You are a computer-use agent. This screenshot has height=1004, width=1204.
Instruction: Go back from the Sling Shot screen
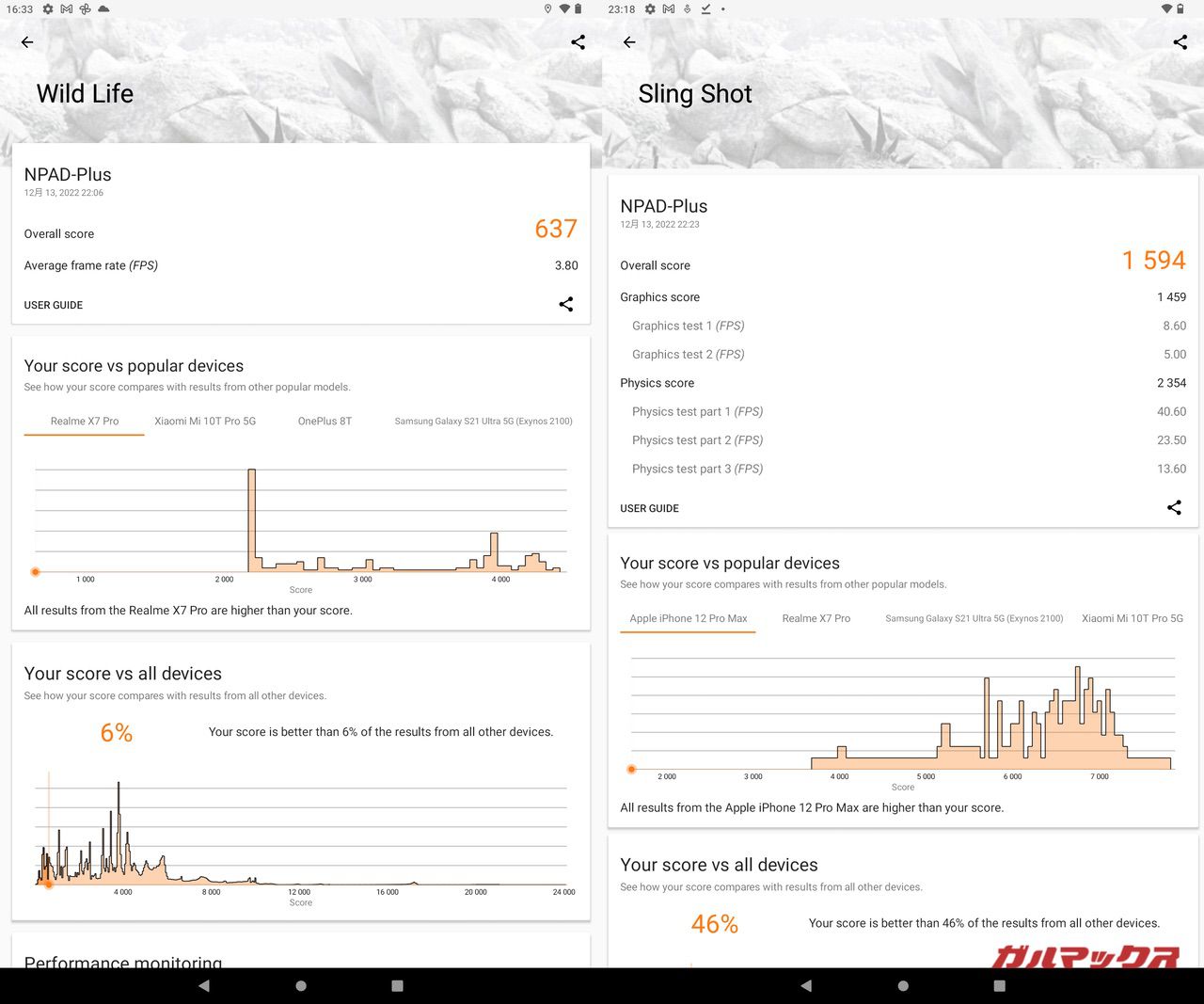pos(629,42)
